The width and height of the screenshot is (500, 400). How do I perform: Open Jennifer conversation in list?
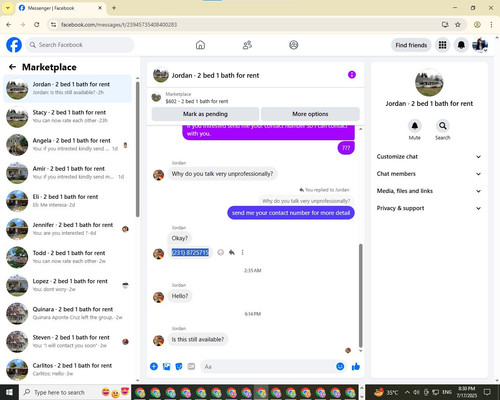(x=68, y=229)
